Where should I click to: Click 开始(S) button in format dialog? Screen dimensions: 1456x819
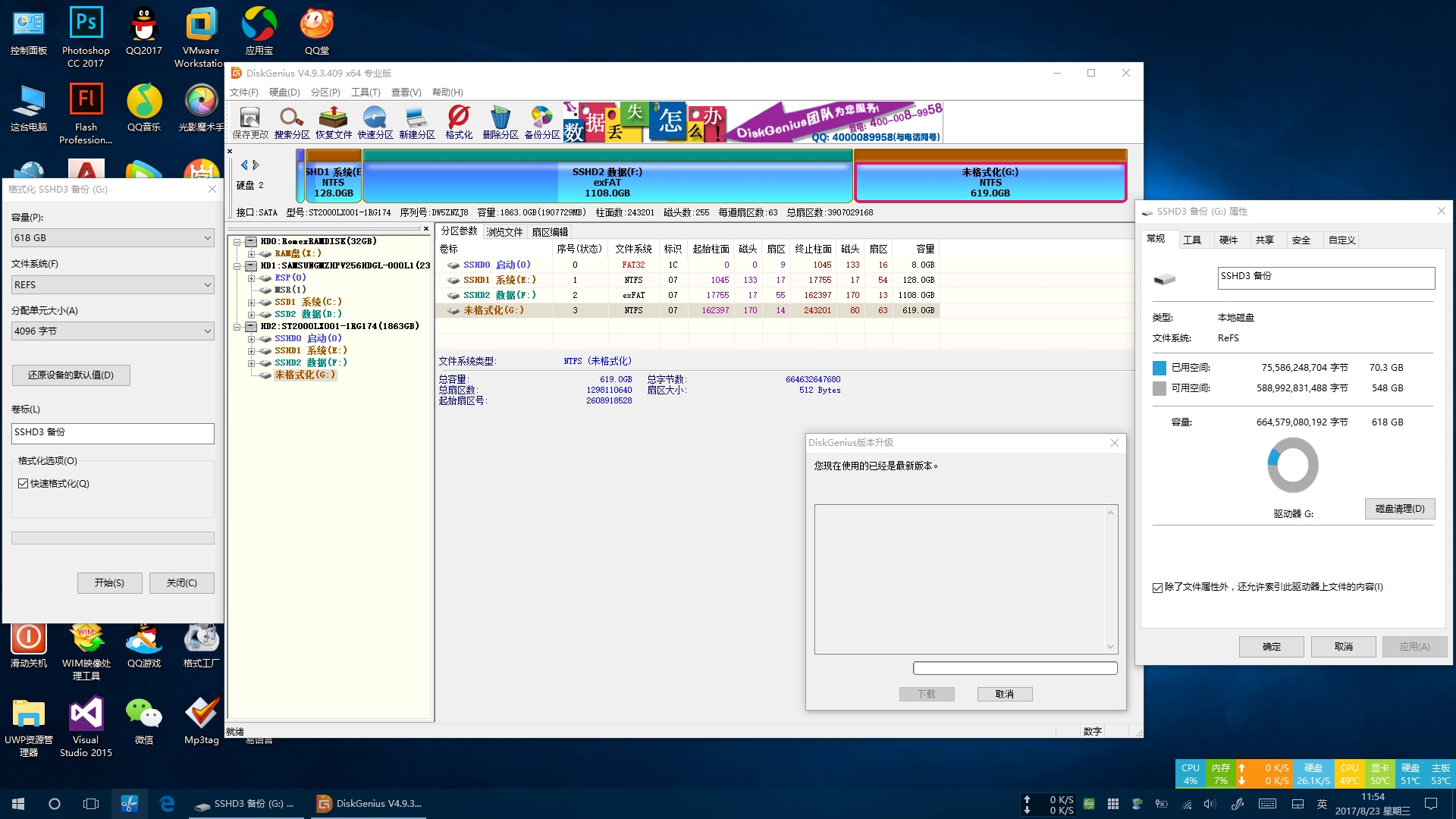[109, 583]
